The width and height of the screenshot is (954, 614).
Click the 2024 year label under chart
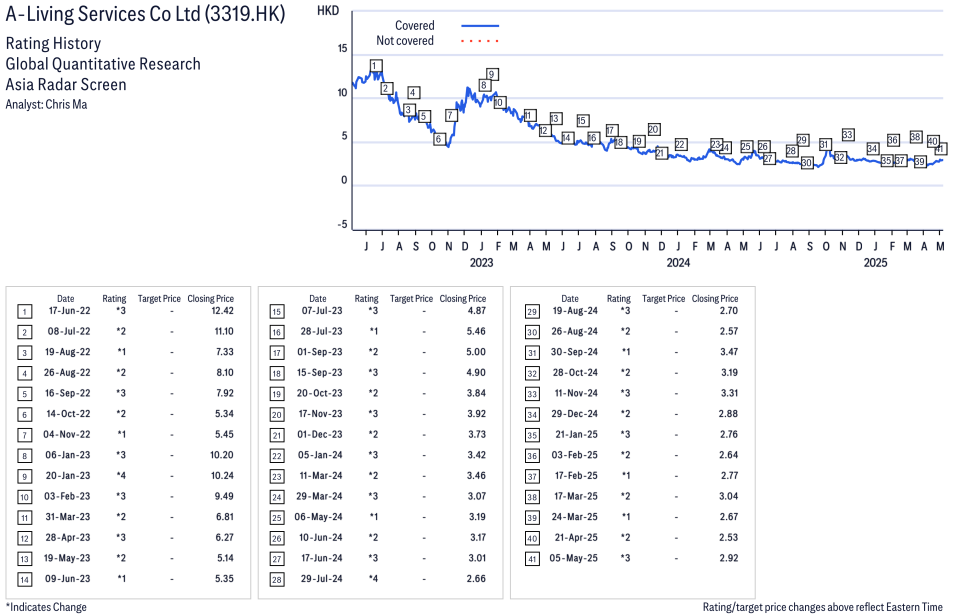(x=678, y=262)
